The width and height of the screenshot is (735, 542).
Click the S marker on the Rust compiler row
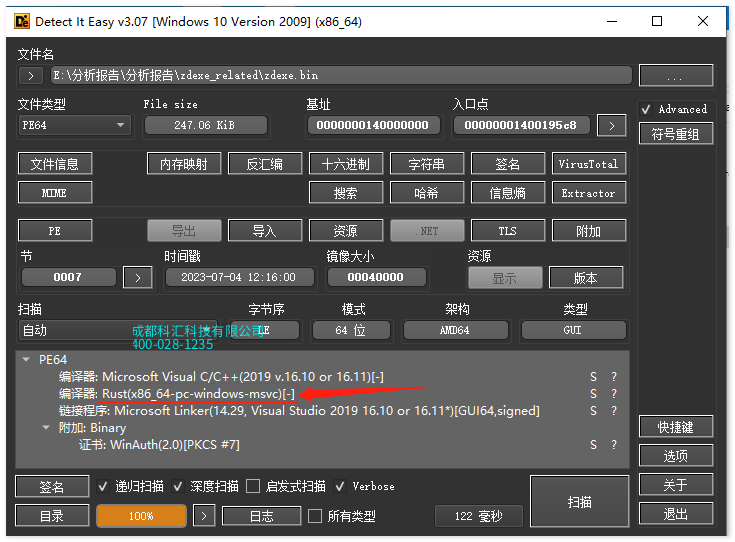pyautogui.click(x=593, y=394)
